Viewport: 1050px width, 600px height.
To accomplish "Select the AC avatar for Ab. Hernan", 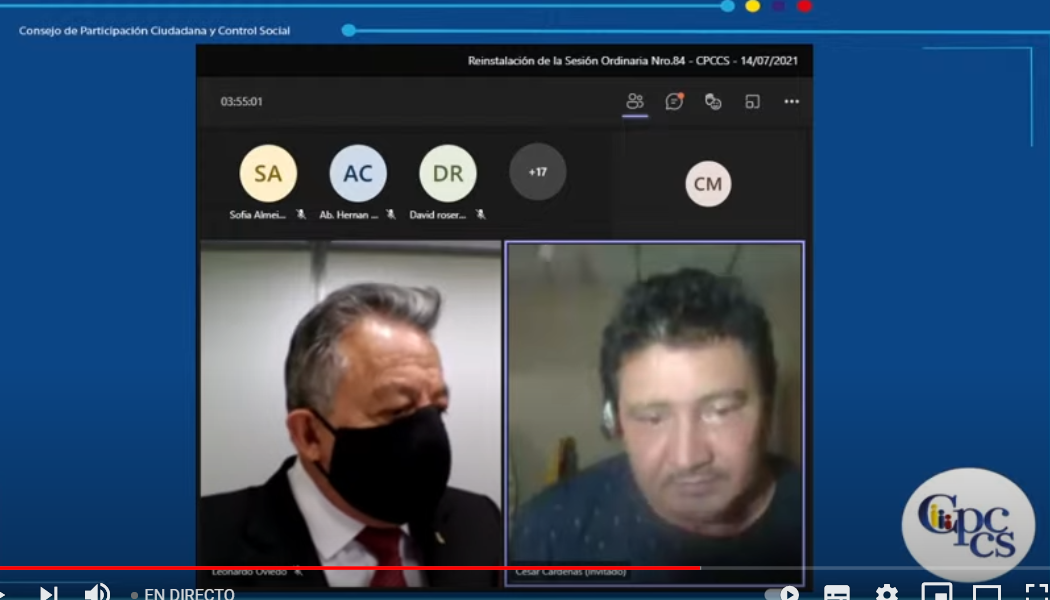I will click(358, 173).
